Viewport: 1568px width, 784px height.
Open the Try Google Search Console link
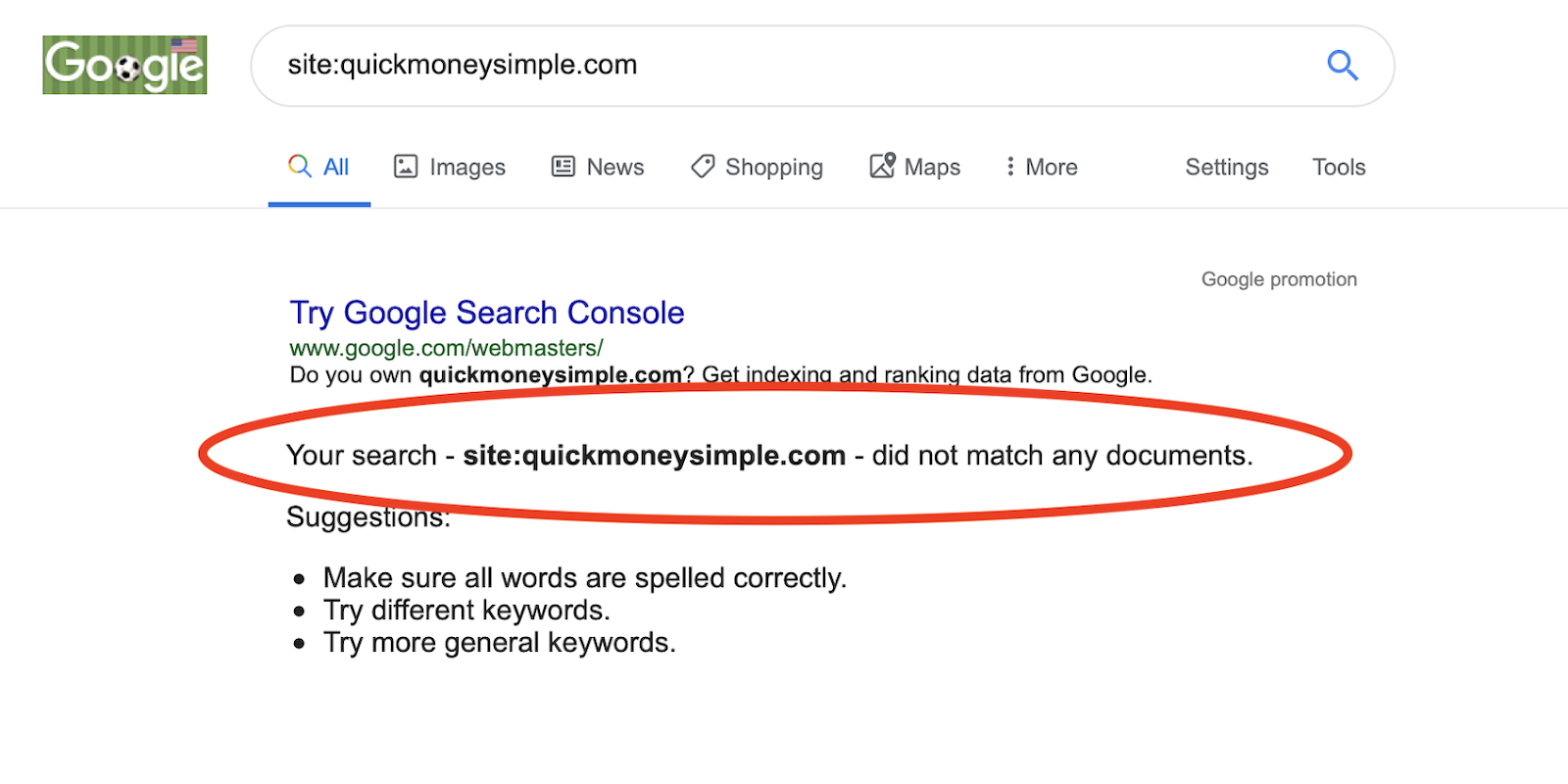click(x=487, y=313)
